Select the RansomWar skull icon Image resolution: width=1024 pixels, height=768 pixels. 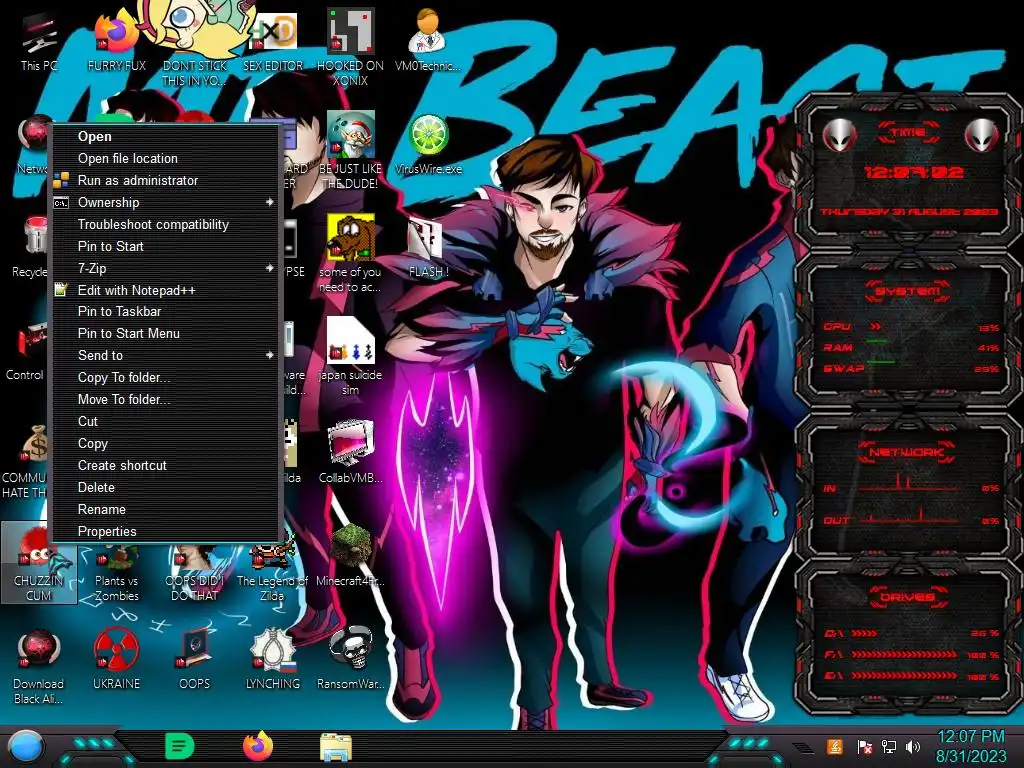tap(350, 658)
